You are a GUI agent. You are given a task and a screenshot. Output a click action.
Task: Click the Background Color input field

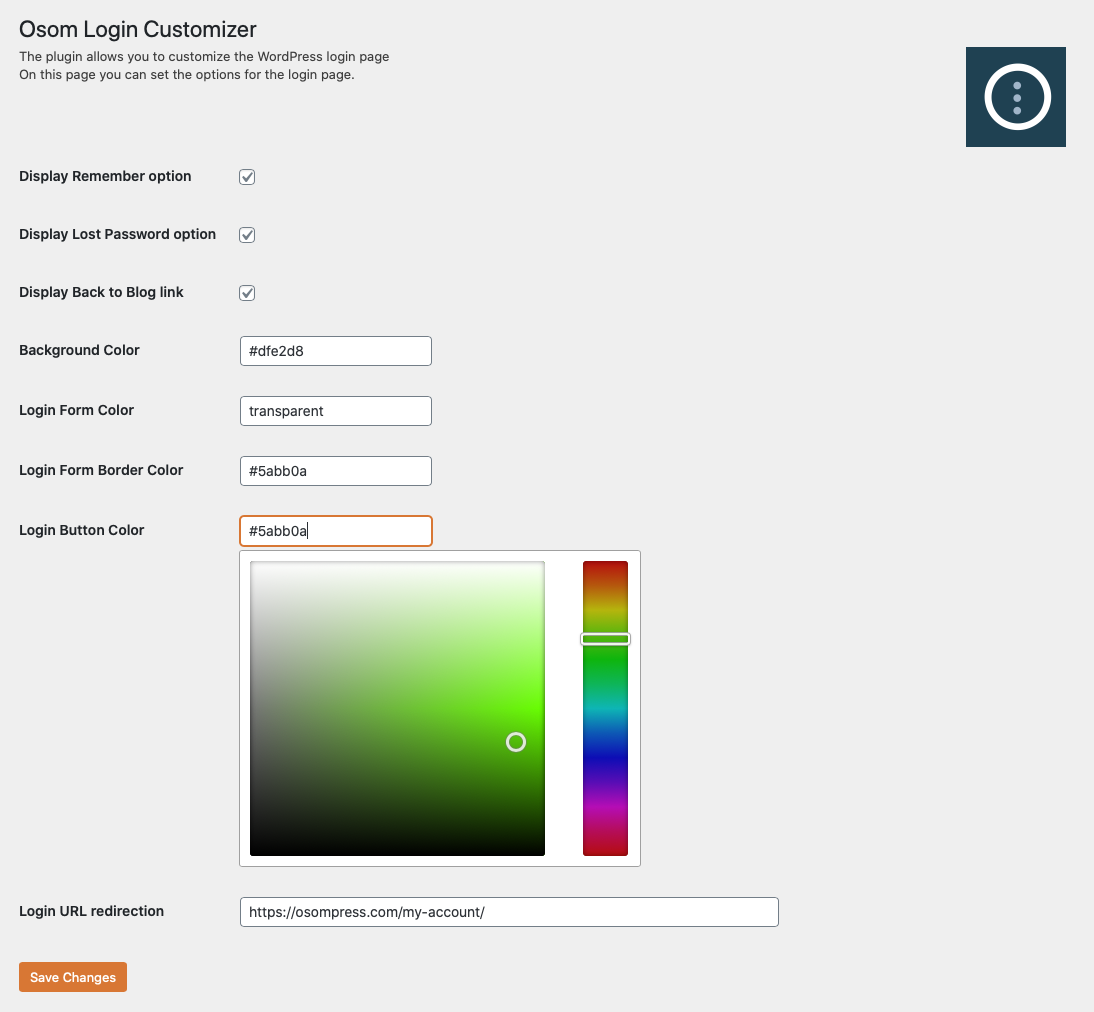click(335, 351)
